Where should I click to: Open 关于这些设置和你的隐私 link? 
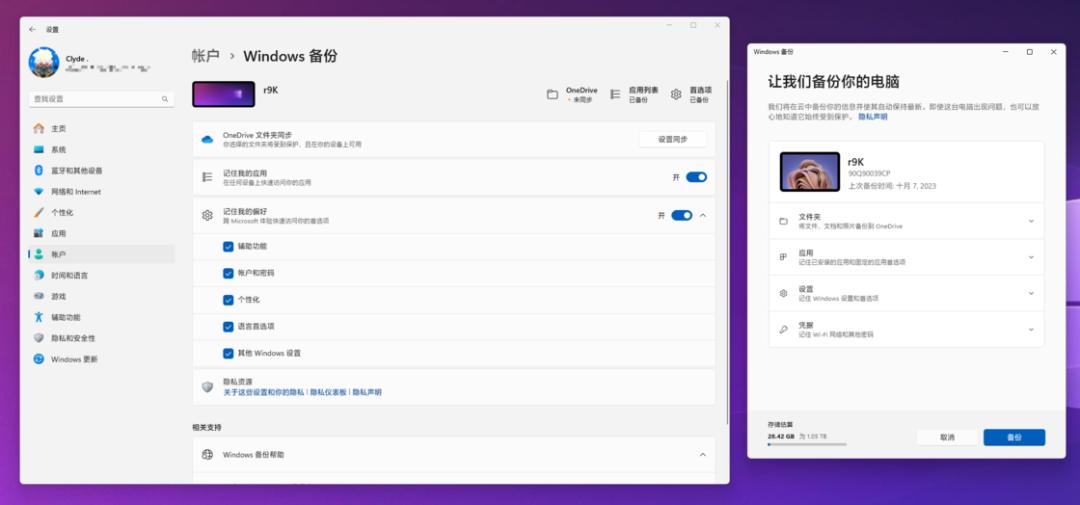[x=264, y=392]
